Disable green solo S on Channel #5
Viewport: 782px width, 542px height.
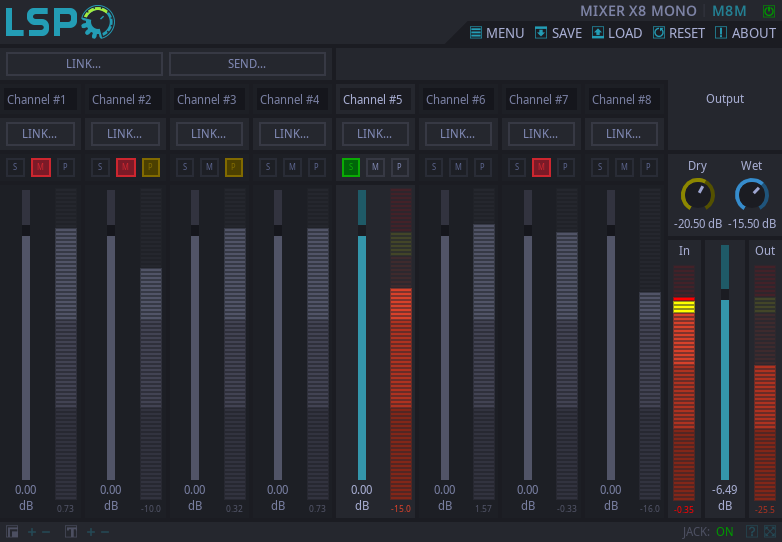351,167
